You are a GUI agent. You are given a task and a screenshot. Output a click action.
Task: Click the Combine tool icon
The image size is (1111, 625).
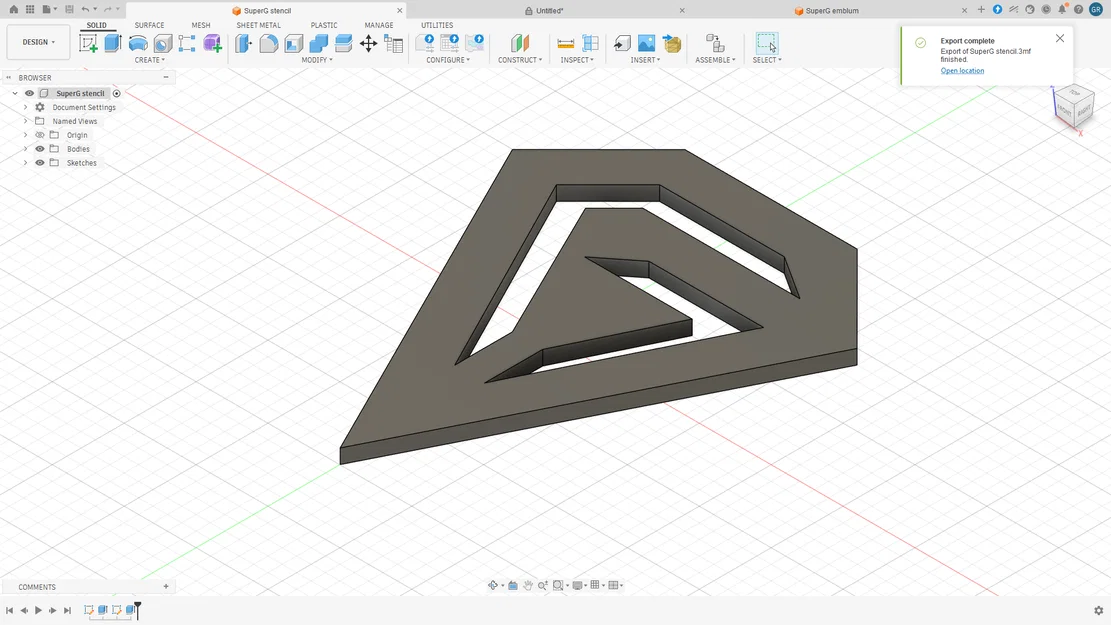point(319,43)
